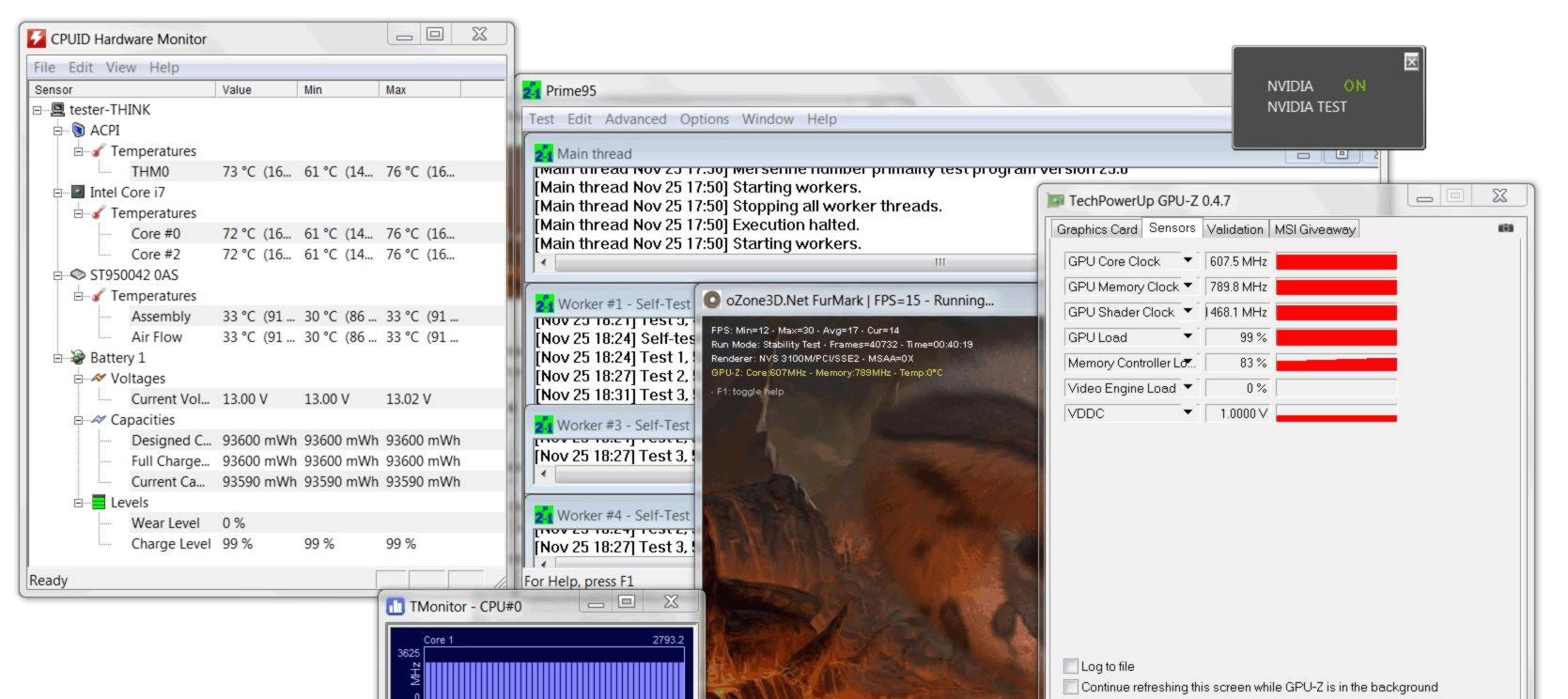Open Hardware Monitor View menu
Viewport: 1568px width, 699px height.
pyautogui.click(x=121, y=68)
